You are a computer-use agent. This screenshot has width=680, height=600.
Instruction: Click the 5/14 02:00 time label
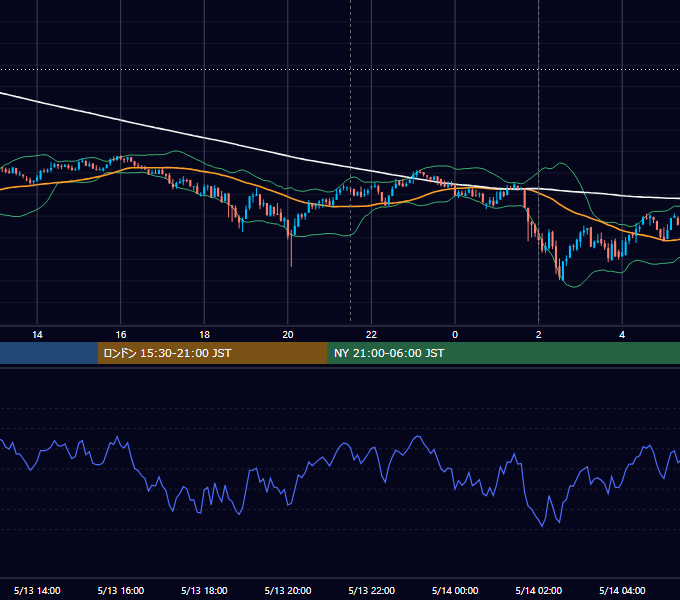539,590
